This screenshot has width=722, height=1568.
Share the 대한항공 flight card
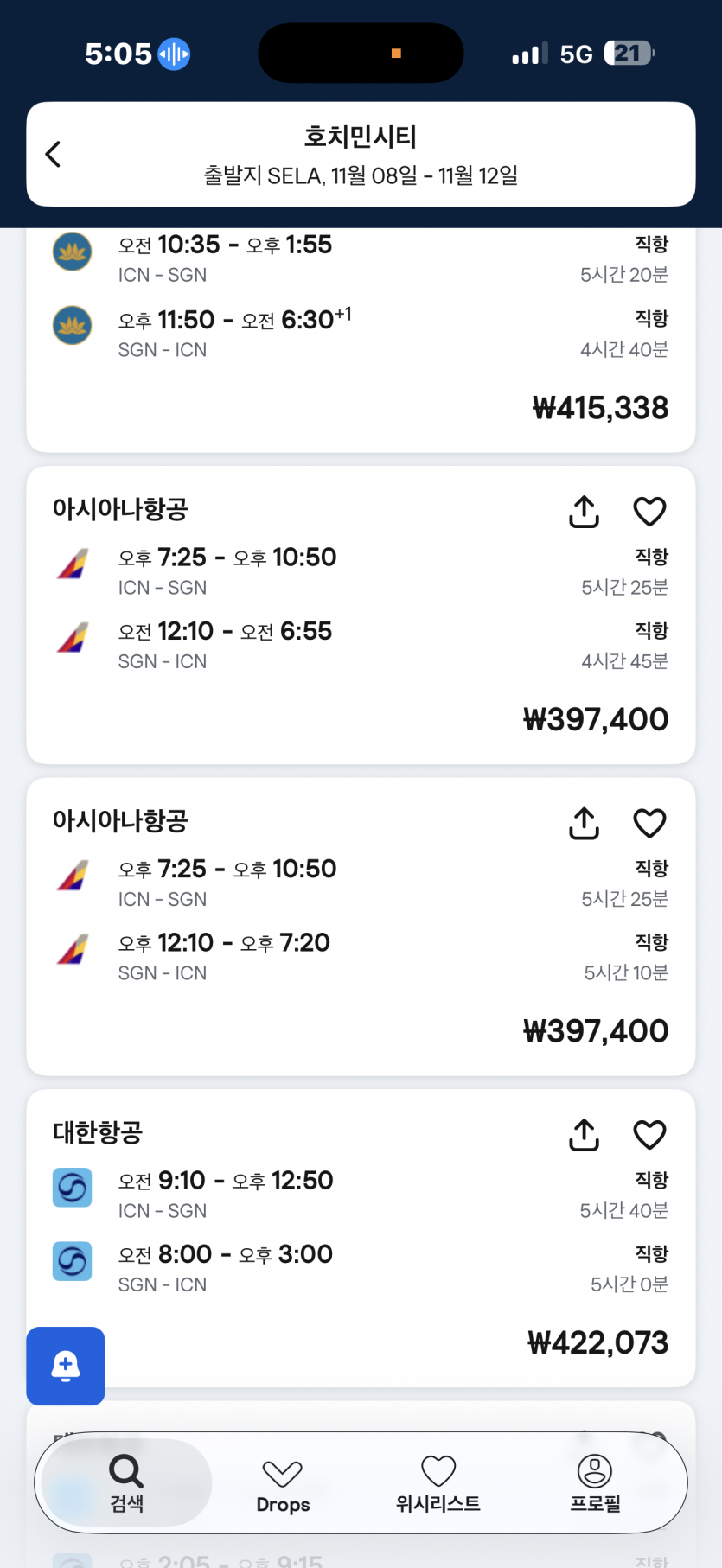585,1135
